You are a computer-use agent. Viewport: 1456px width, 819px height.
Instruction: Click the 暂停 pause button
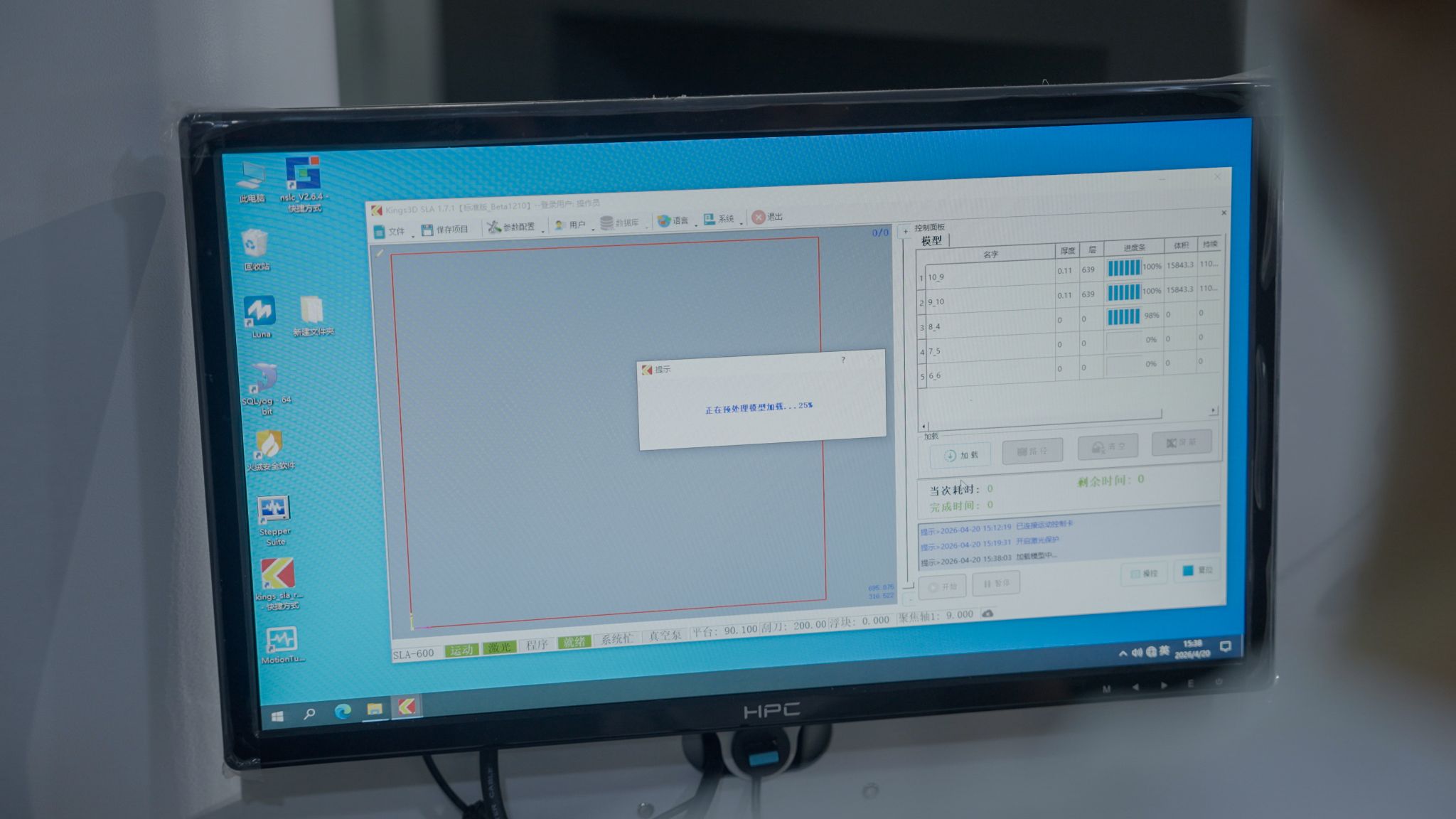pyautogui.click(x=996, y=584)
